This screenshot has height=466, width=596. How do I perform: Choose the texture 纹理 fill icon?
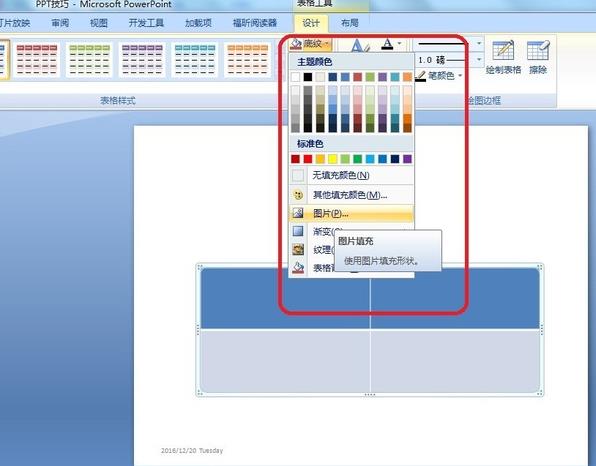point(298,249)
